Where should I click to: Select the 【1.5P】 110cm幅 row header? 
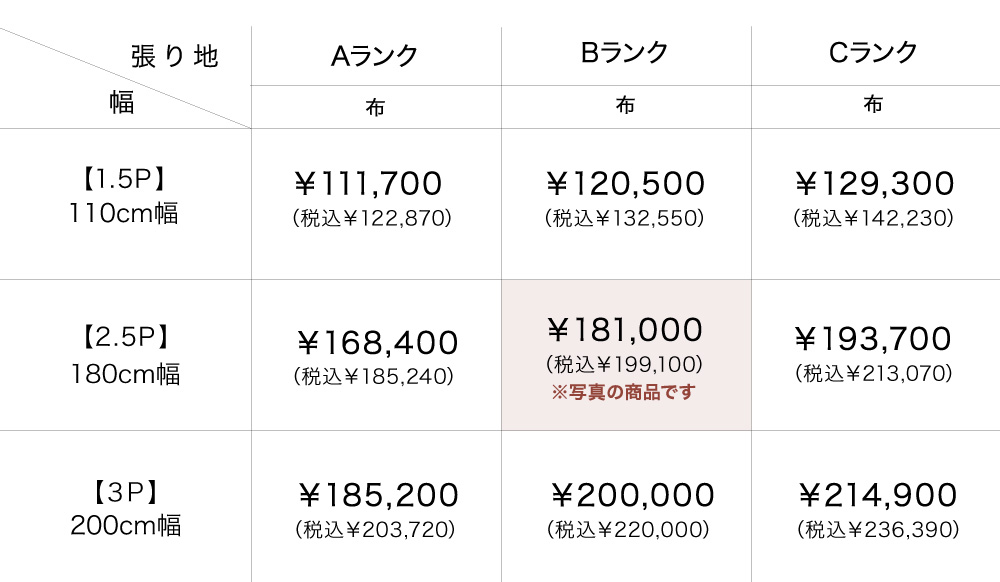124,197
